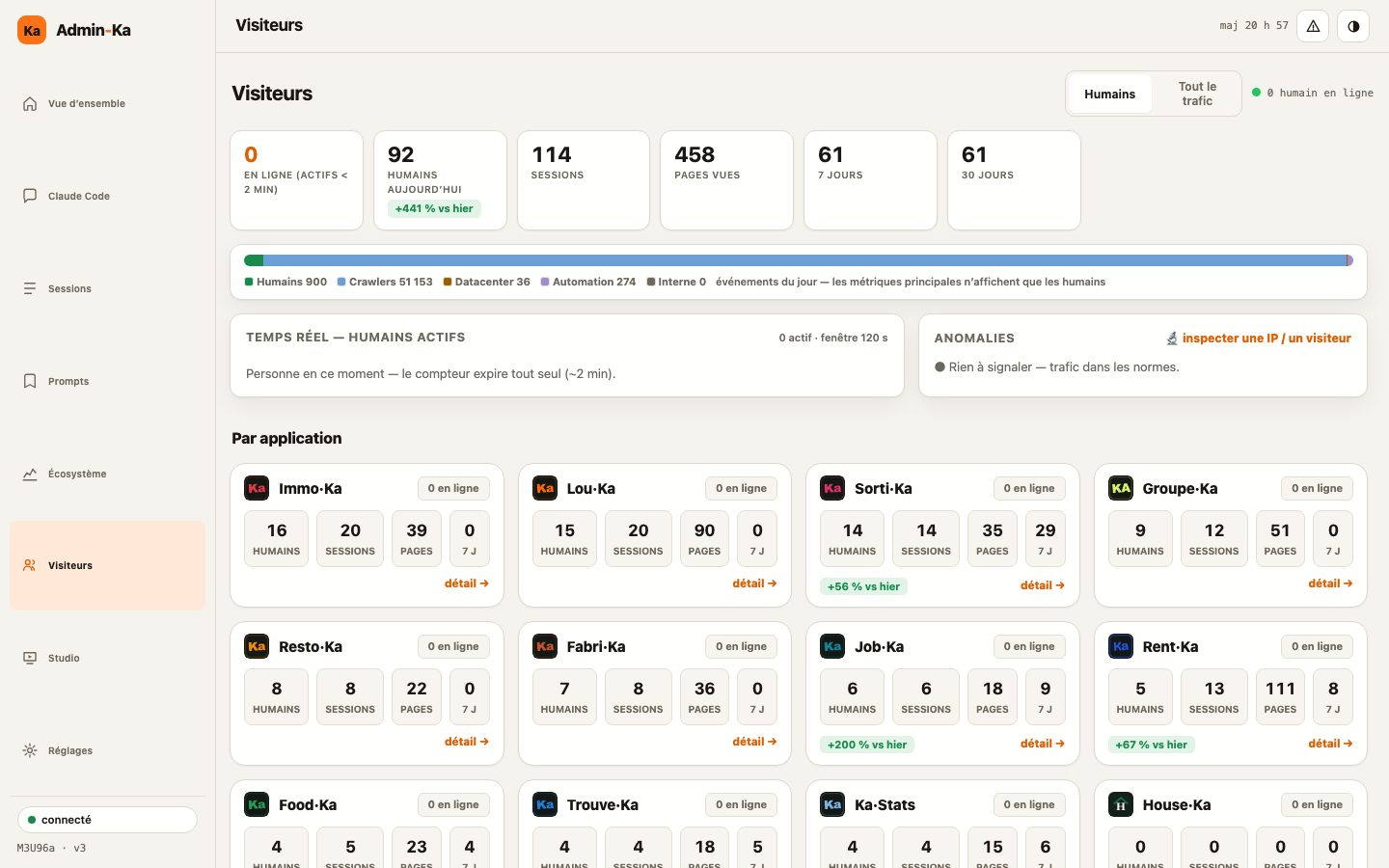1389x868 pixels.
Task: Open the détail link for Groupe·Ka
Action: coord(1330,583)
